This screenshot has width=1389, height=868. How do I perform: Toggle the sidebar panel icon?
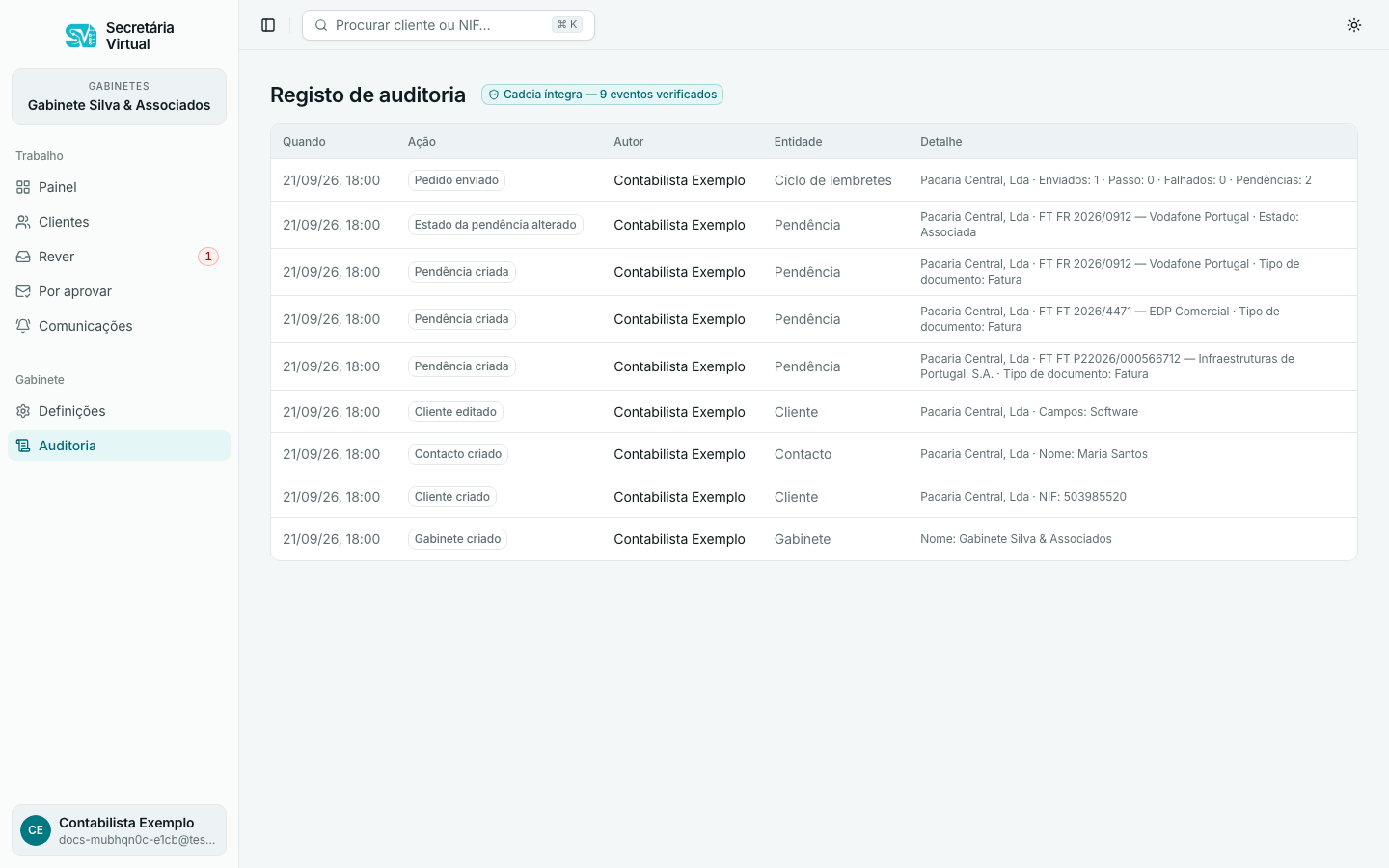(x=268, y=25)
